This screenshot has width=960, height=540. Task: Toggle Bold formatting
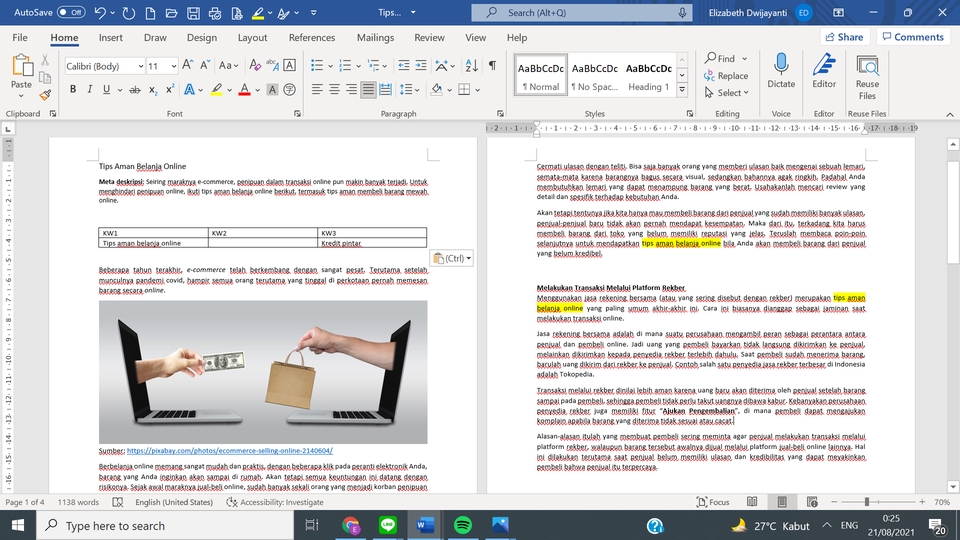[x=73, y=89]
